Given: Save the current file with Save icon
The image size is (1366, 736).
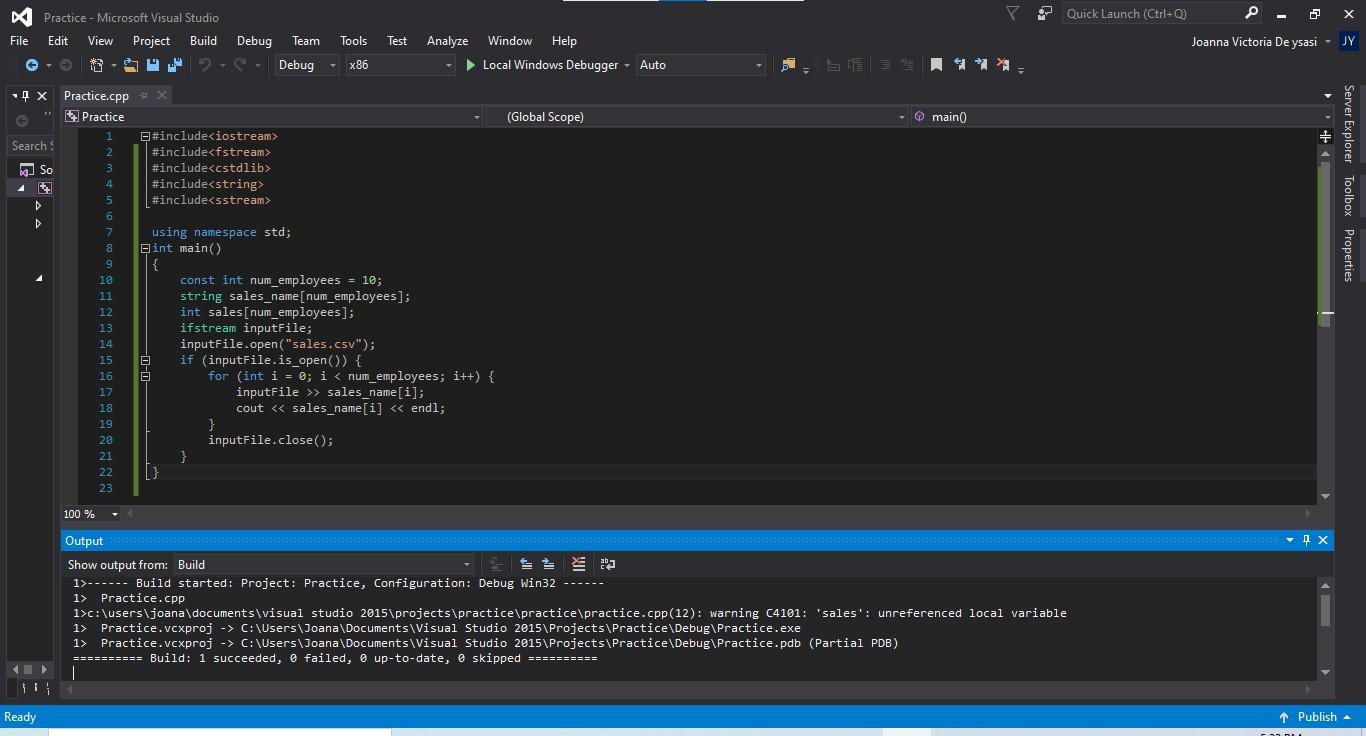Looking at the screenshot, I should click(x=153, y=65).
